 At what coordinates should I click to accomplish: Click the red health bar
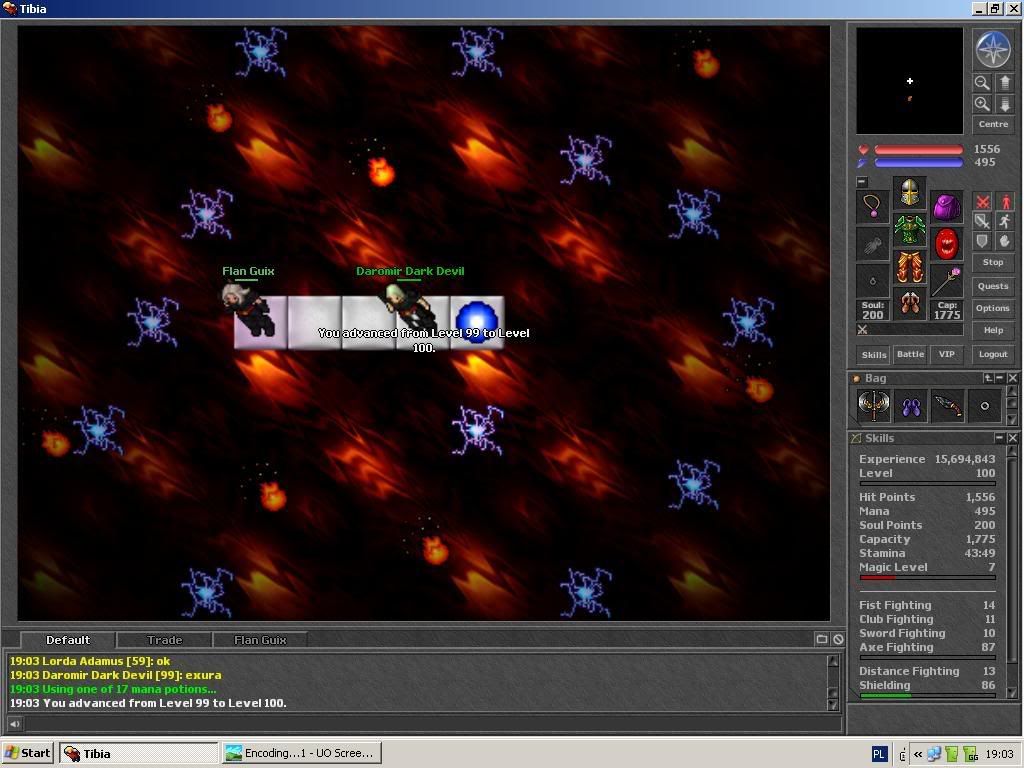coord(918,150)
